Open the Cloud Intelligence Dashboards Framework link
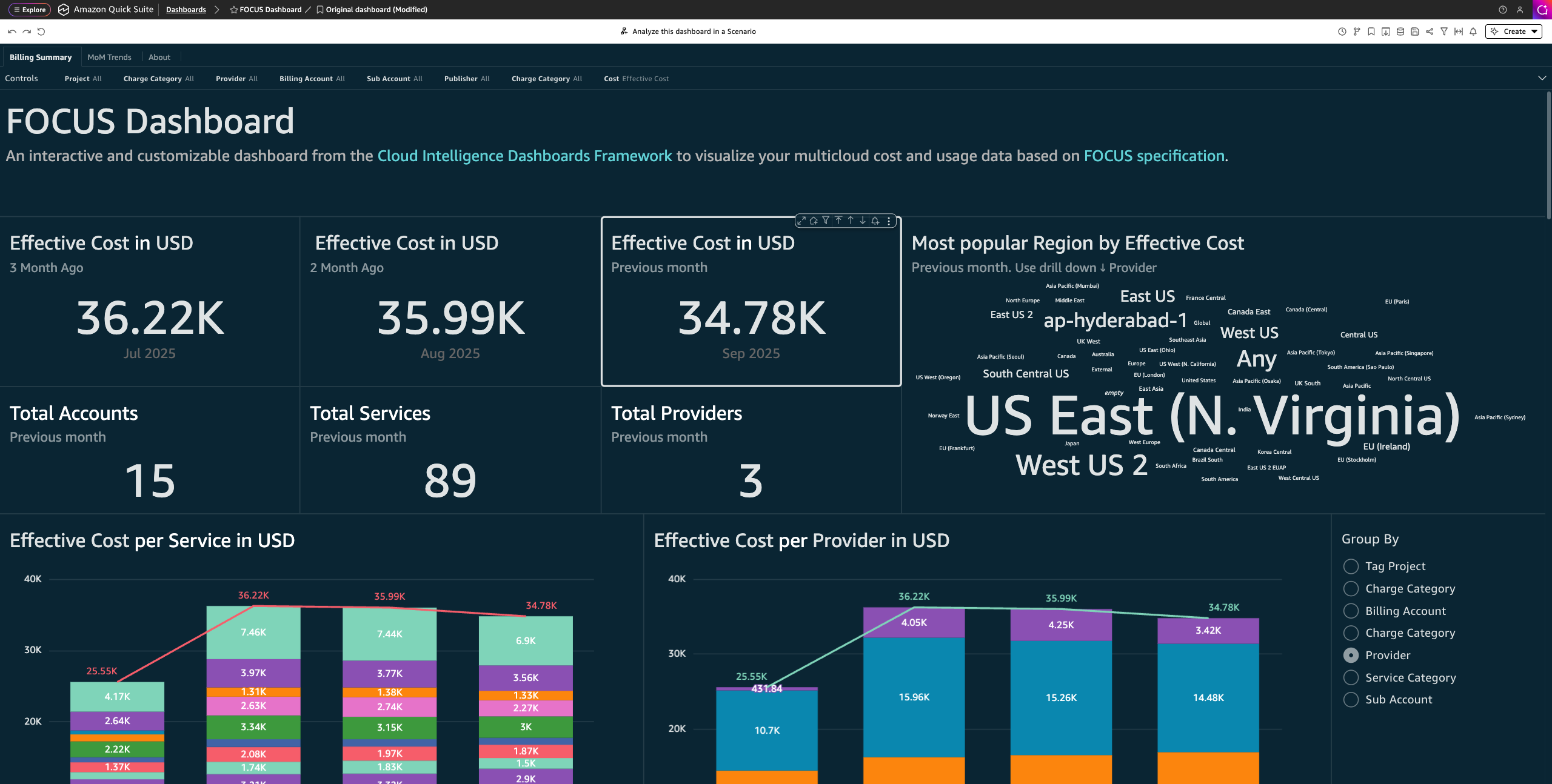Image resolution: width=1552 pixels, height=784 pixels. 524,156
